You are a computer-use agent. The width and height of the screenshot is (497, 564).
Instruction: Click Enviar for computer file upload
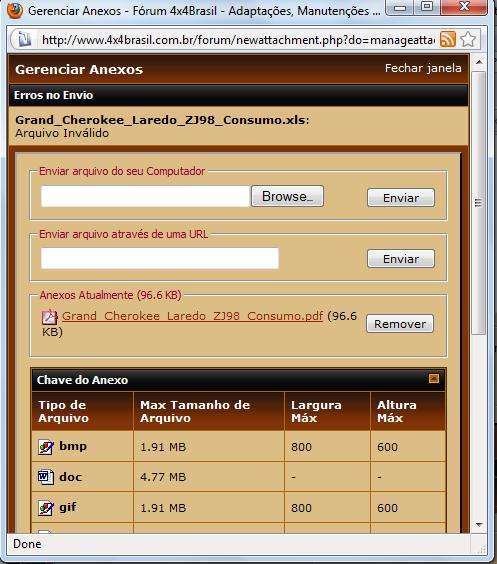coord(401,198)
